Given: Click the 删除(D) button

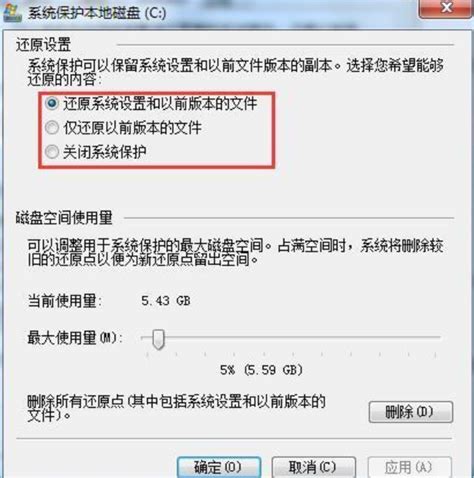Looking at the screenshot, I should [x=411, y=412].
